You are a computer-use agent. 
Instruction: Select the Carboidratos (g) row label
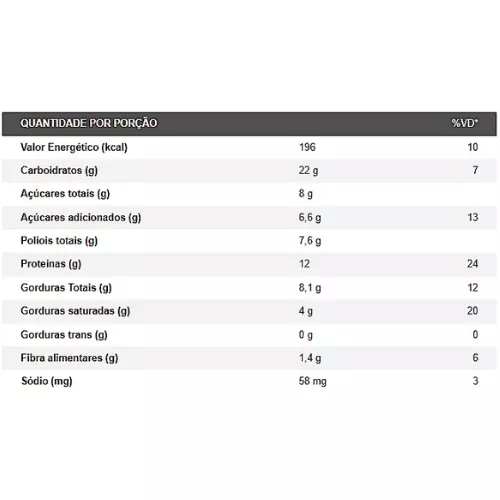coord(59,171)
